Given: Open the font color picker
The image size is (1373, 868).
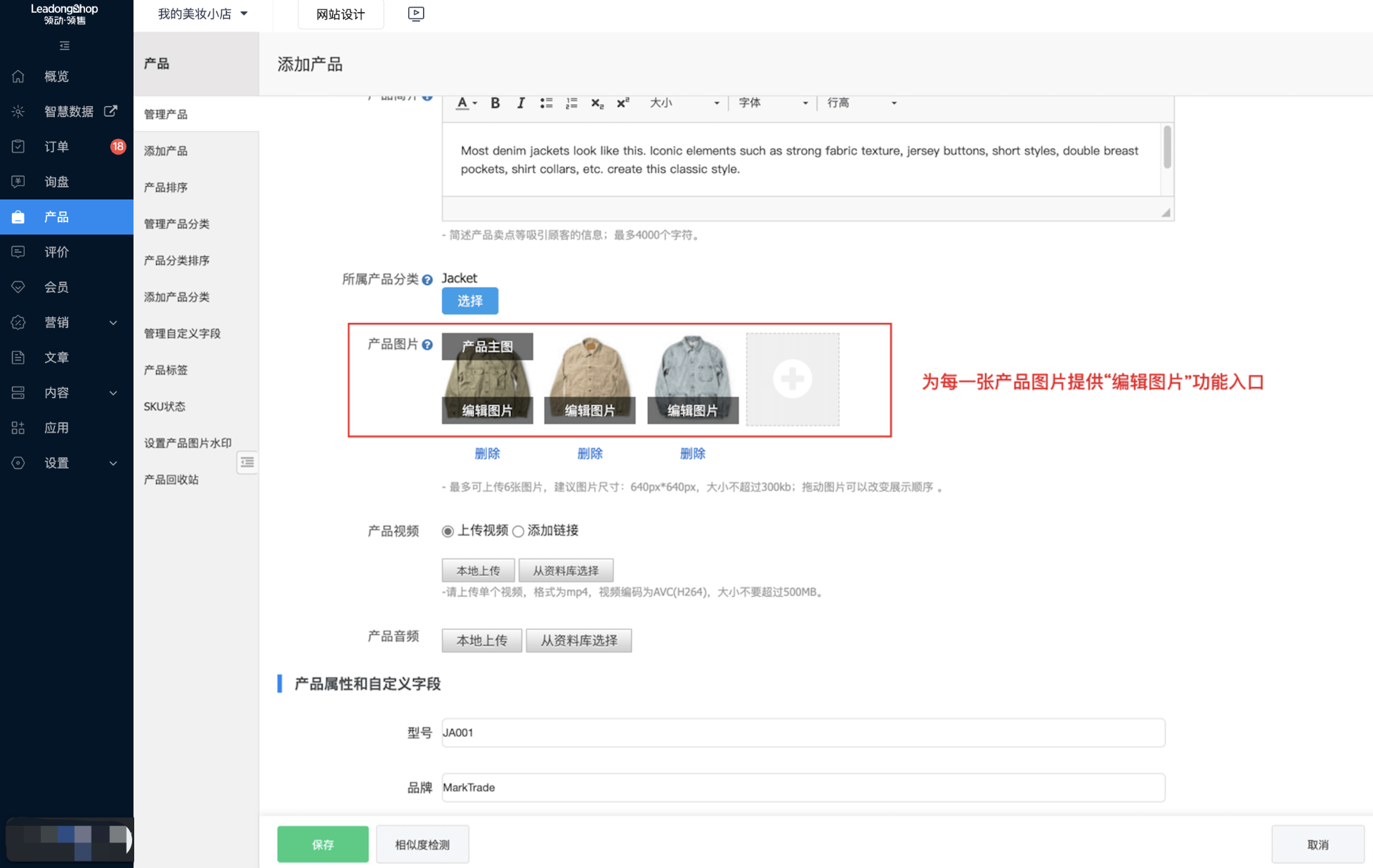Looking at the screenshot, I should [x=464, y=103].
